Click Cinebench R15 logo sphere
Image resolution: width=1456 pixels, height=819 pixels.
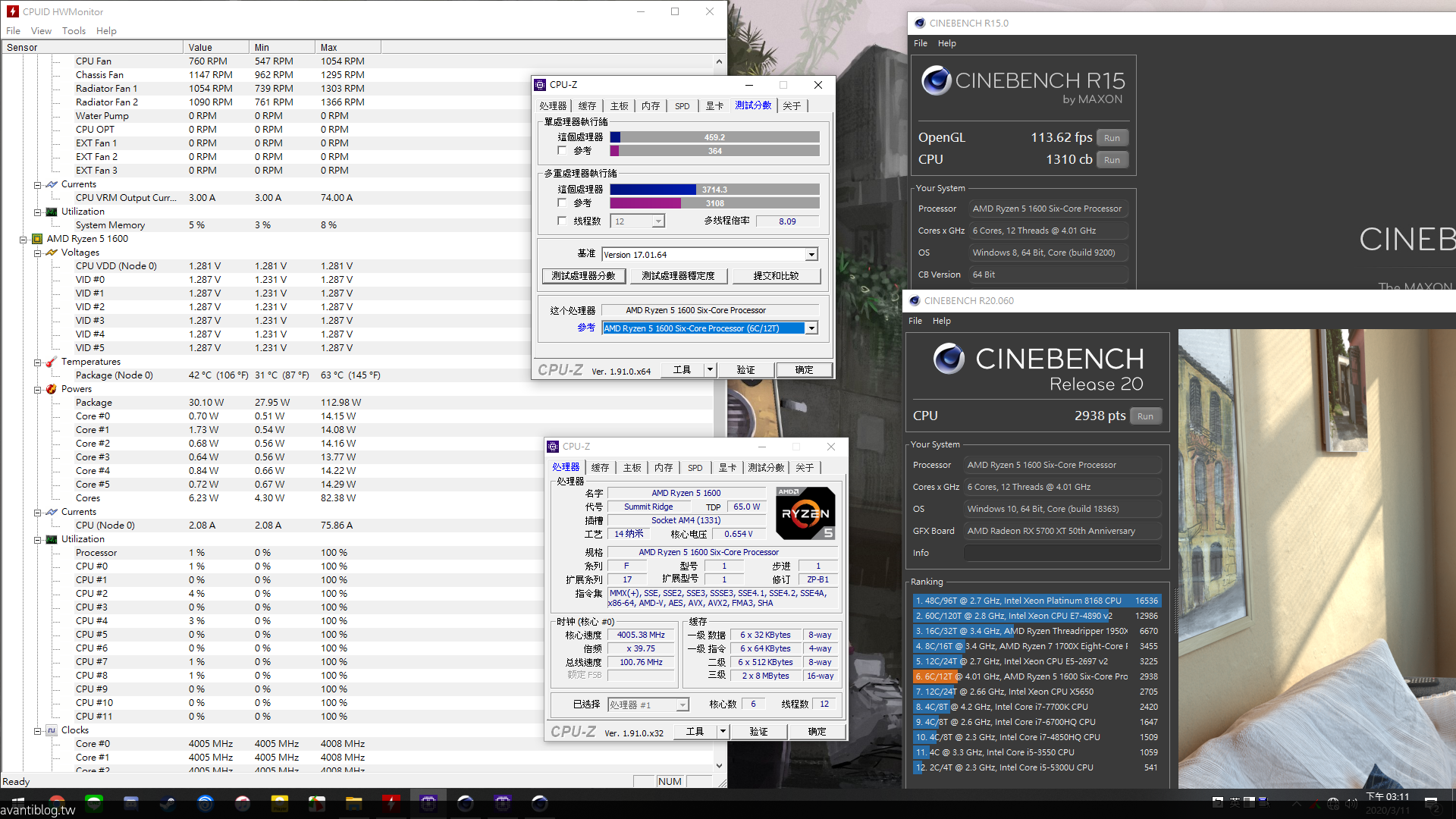[x=937, y=80]
